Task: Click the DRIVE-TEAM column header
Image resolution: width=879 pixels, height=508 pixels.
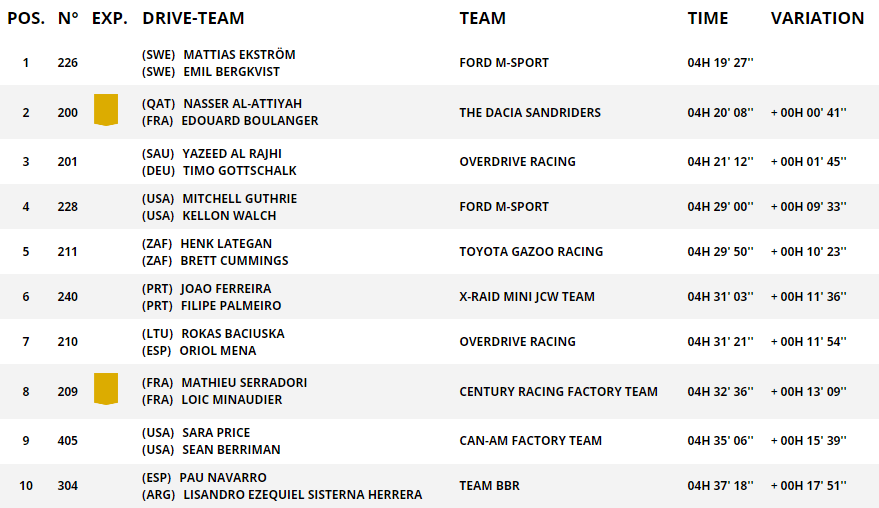Action: pos(193,18)
